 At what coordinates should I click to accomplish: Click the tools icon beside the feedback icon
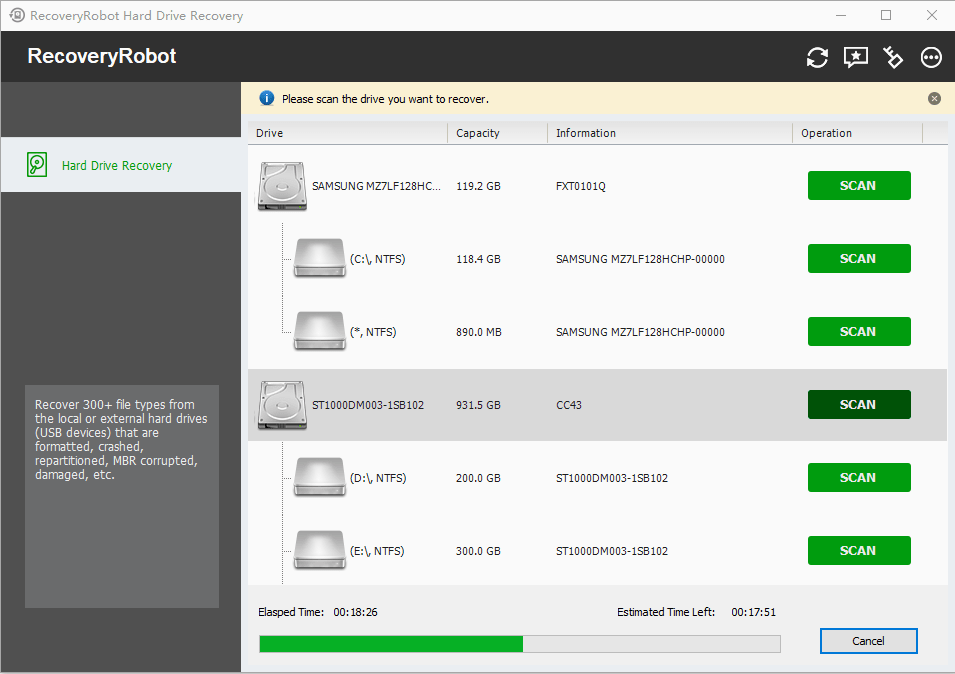pos(893,57)
